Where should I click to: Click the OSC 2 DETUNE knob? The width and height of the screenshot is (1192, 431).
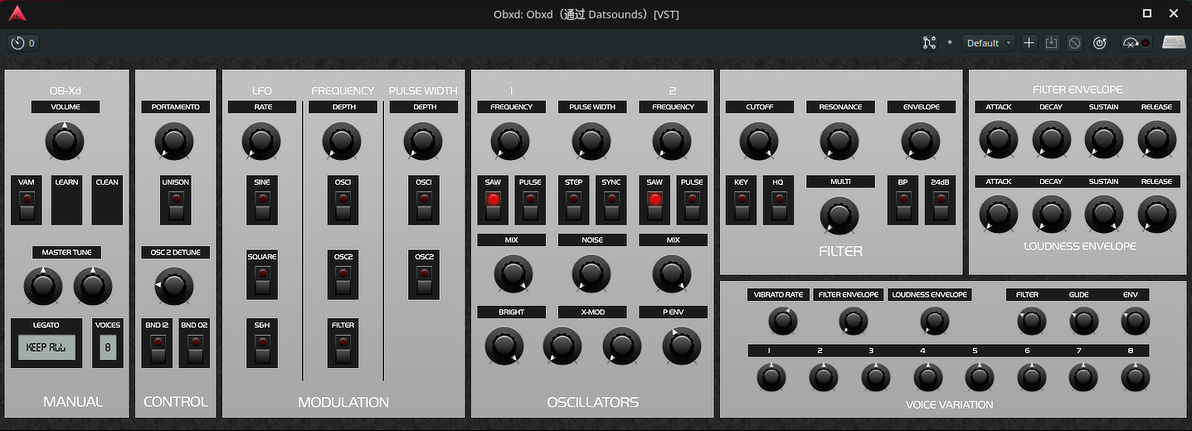point(174,286)
